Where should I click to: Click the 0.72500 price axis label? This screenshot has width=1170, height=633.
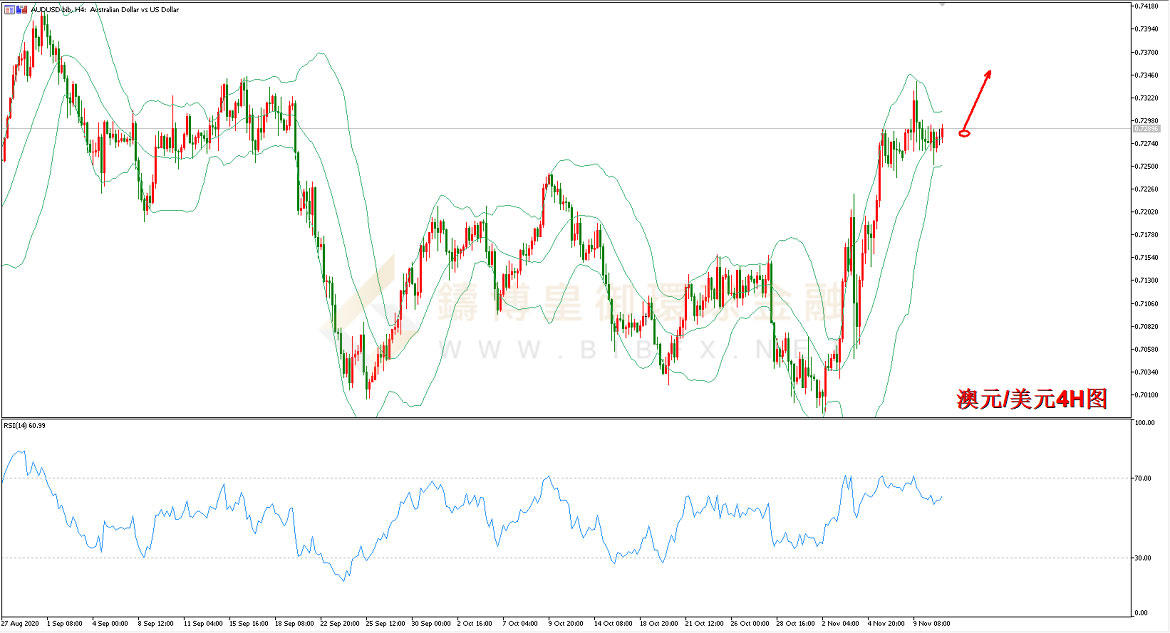pos(1147,166)
